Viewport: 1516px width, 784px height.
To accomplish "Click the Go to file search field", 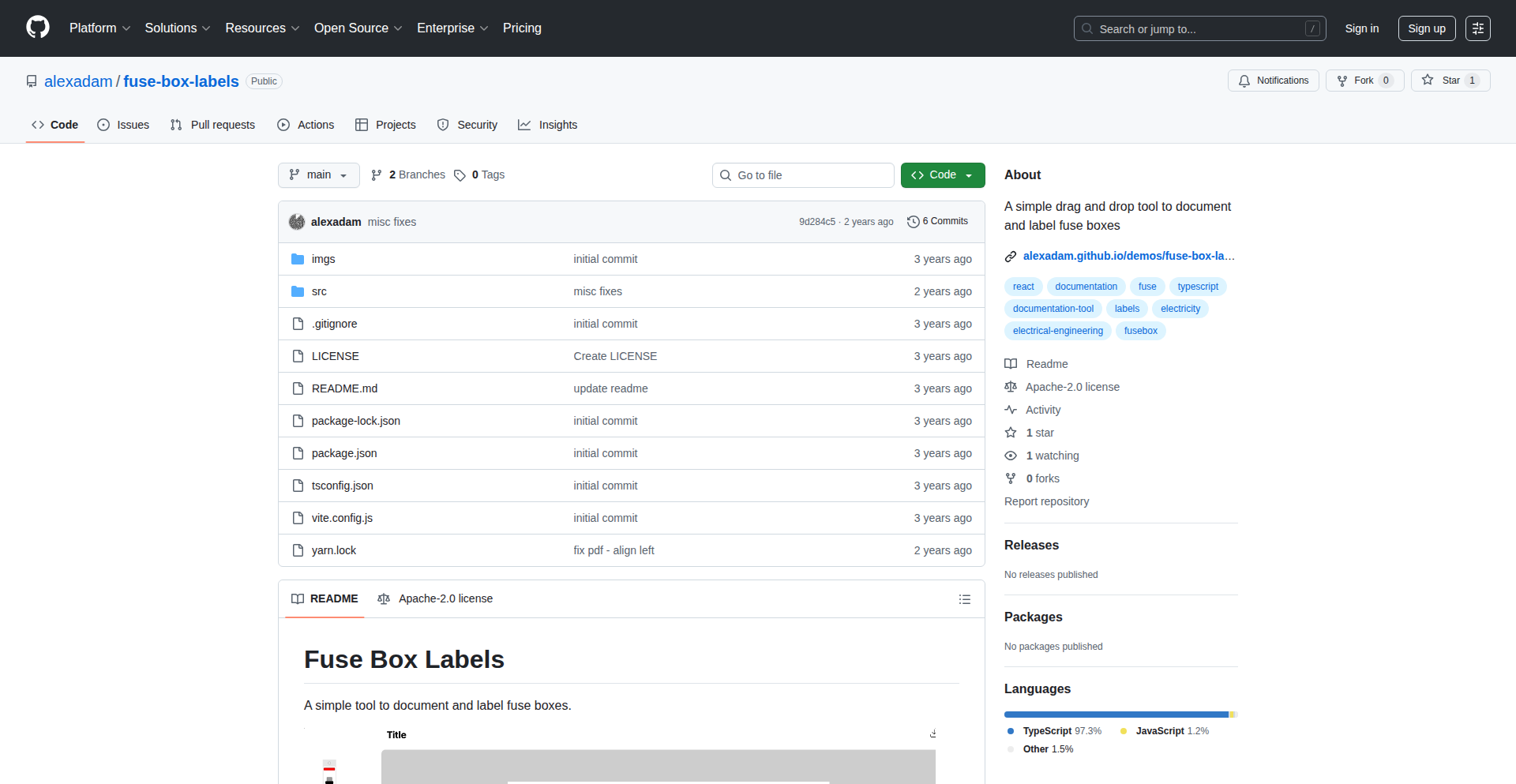I will tap(803, 175).
